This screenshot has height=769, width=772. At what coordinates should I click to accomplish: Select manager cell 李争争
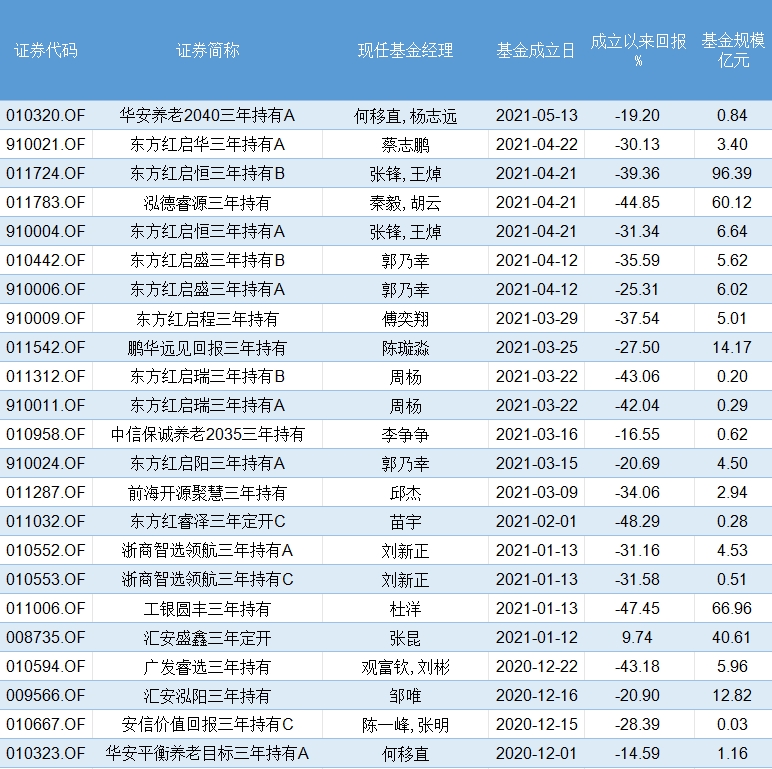tap(405, 435)
